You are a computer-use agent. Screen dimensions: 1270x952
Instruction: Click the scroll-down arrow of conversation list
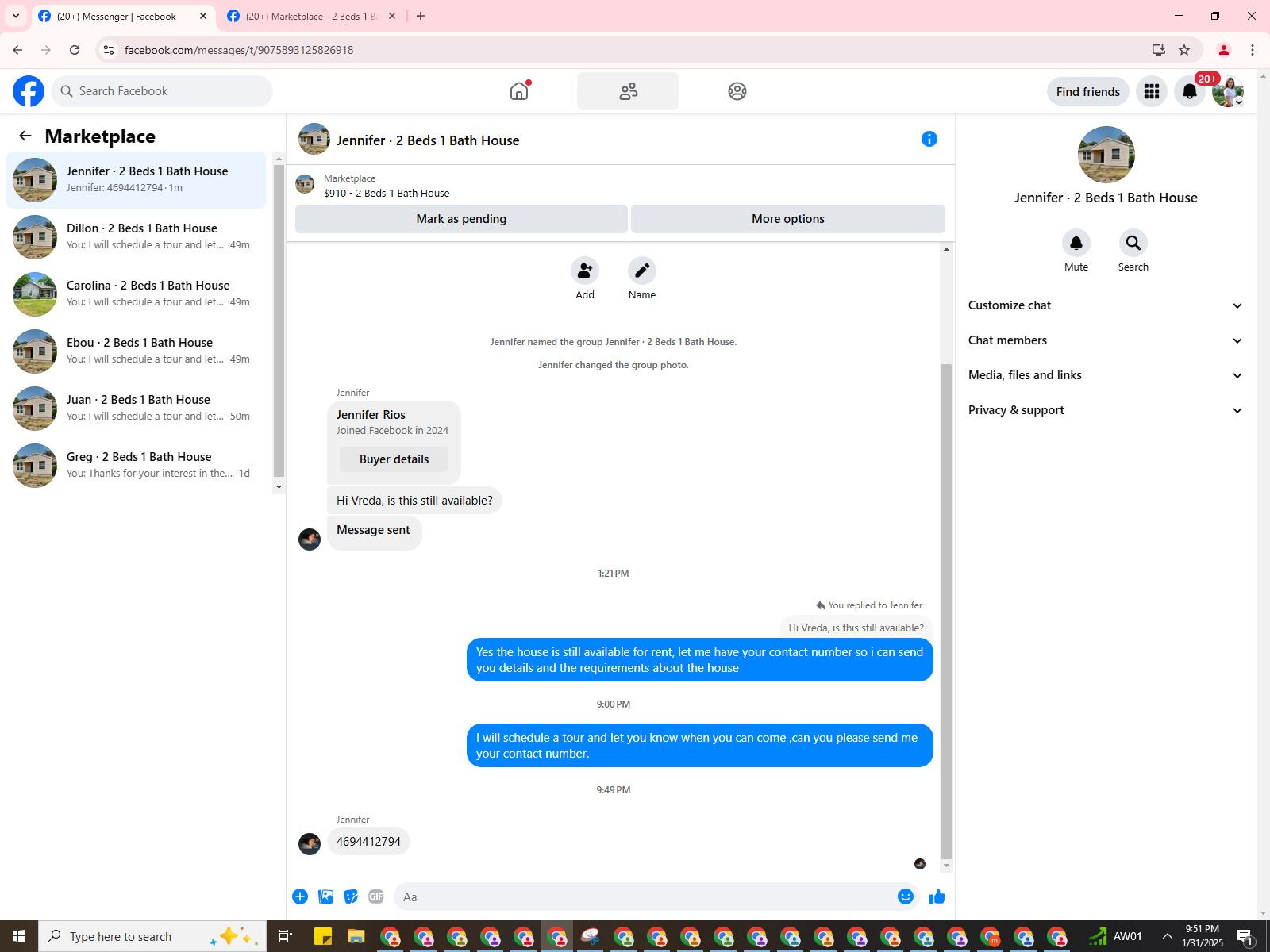point(279,487)
